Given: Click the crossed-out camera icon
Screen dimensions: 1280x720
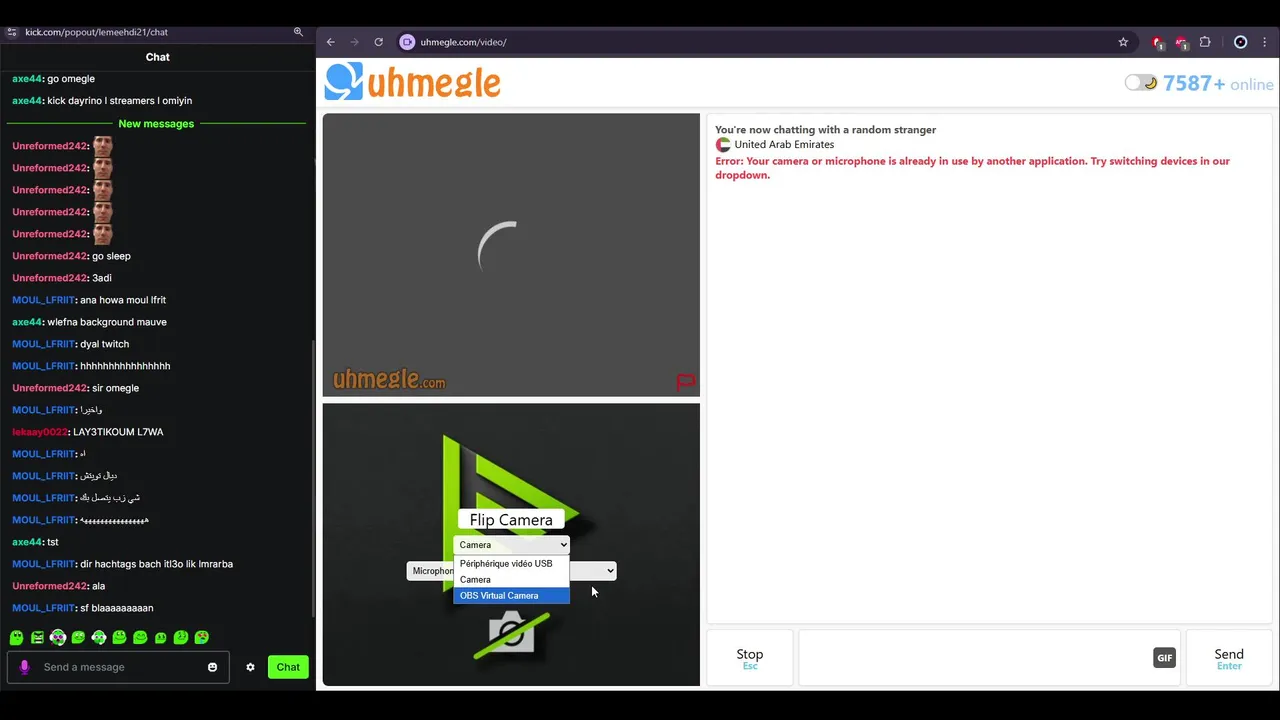Looking at the screenshot, I should pyautogui.click(x=511, y=634).
